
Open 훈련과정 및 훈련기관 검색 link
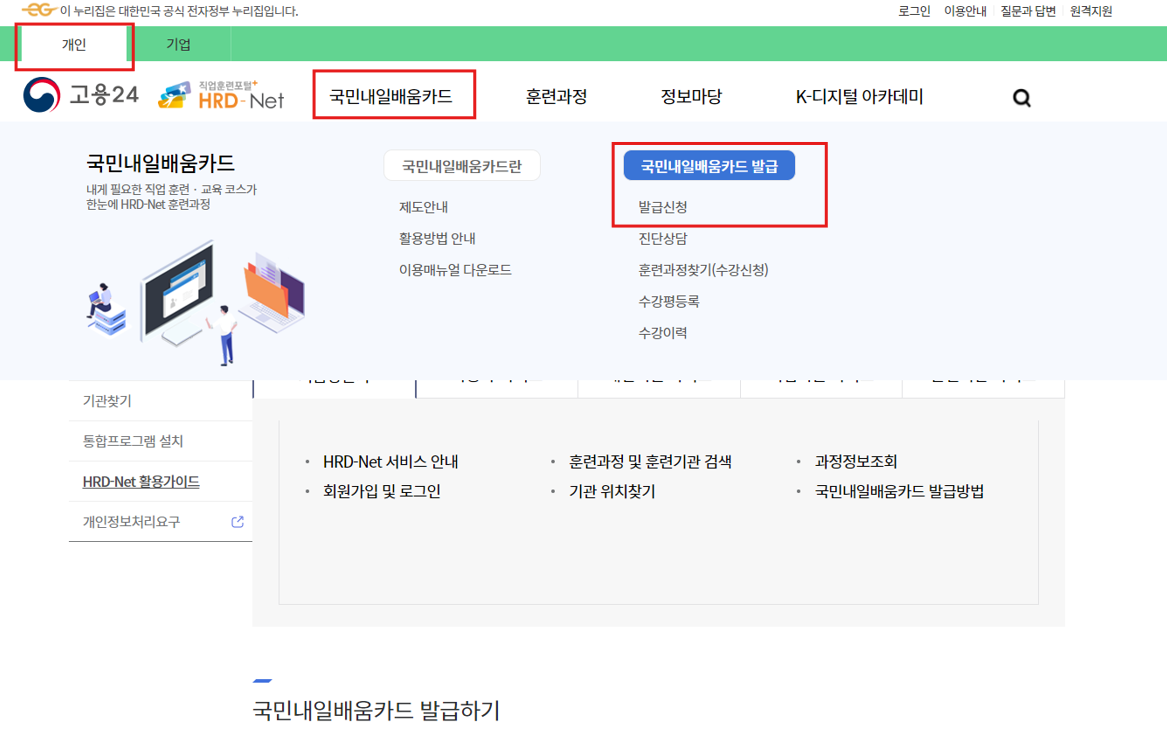(650, 461)
